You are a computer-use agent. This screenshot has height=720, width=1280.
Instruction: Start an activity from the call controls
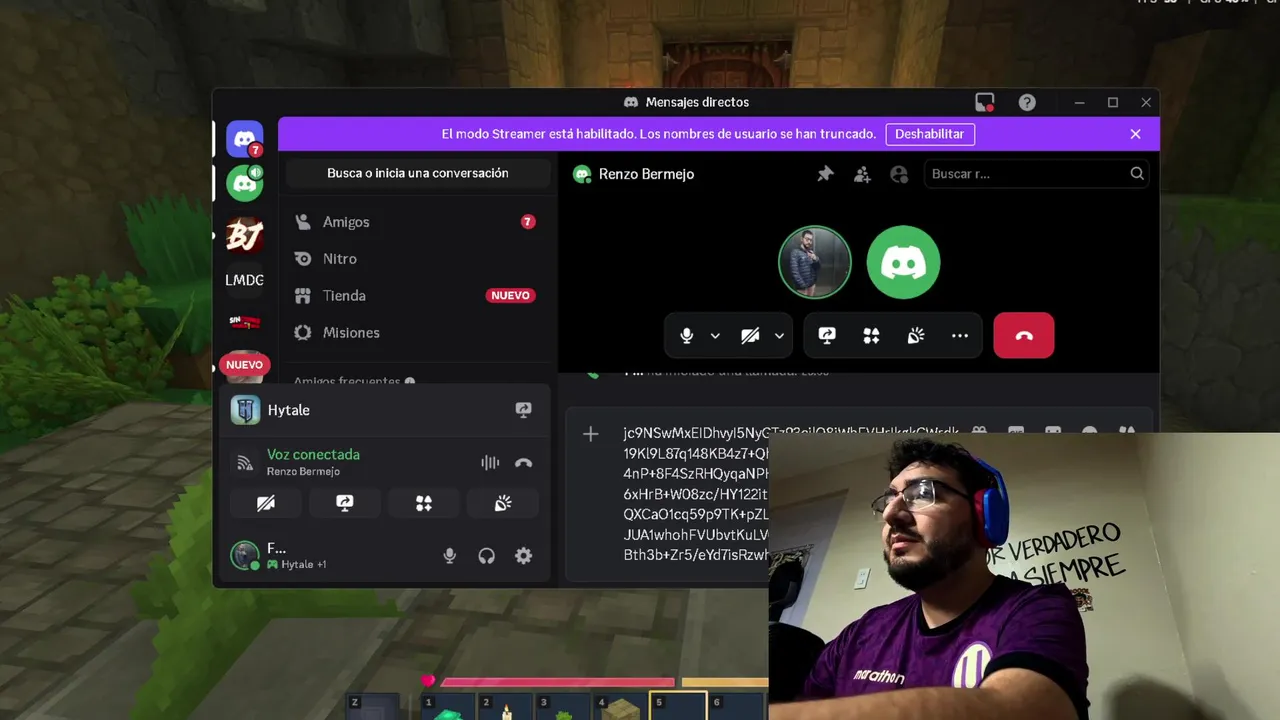871,336
